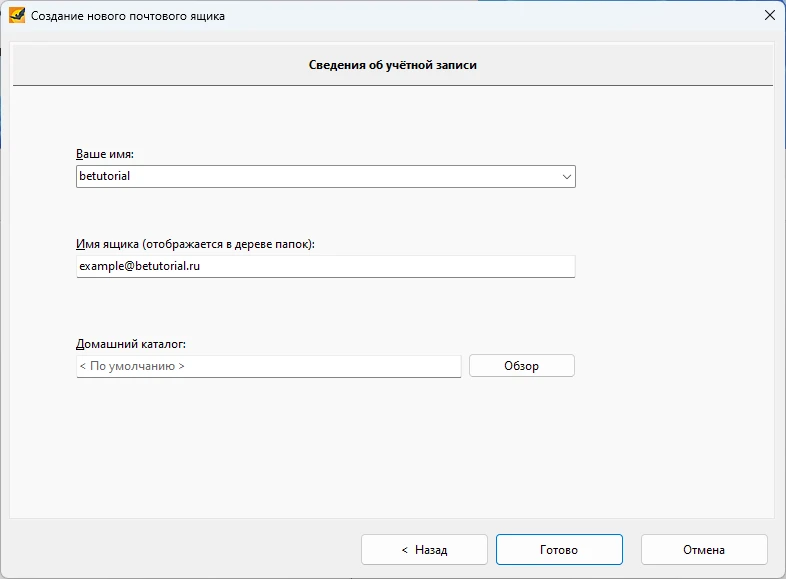Finish setup with the "Готово" button
Viewport: 786px width, 579px height.
pos(559,549)
